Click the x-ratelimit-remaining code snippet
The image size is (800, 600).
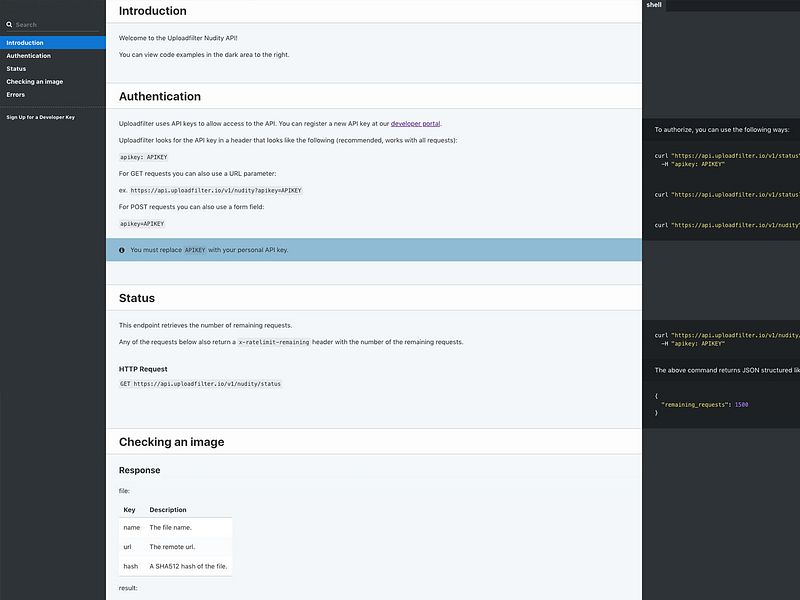(x=274, y=342)
